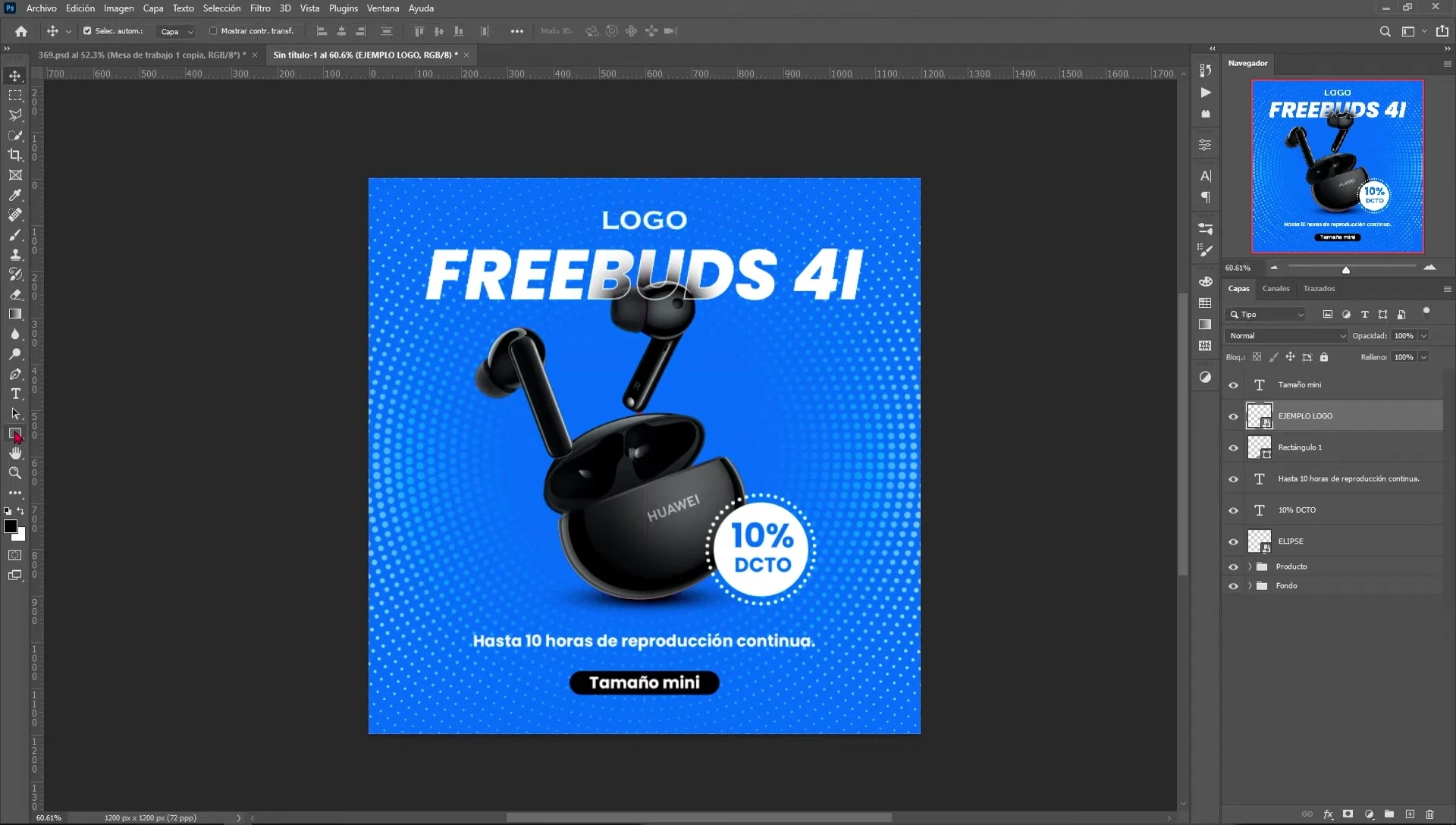Viewport: 1456px width, 825px height.
Task: Hide the 10% DCTO layer
Action: click(x=1233, y=510)
